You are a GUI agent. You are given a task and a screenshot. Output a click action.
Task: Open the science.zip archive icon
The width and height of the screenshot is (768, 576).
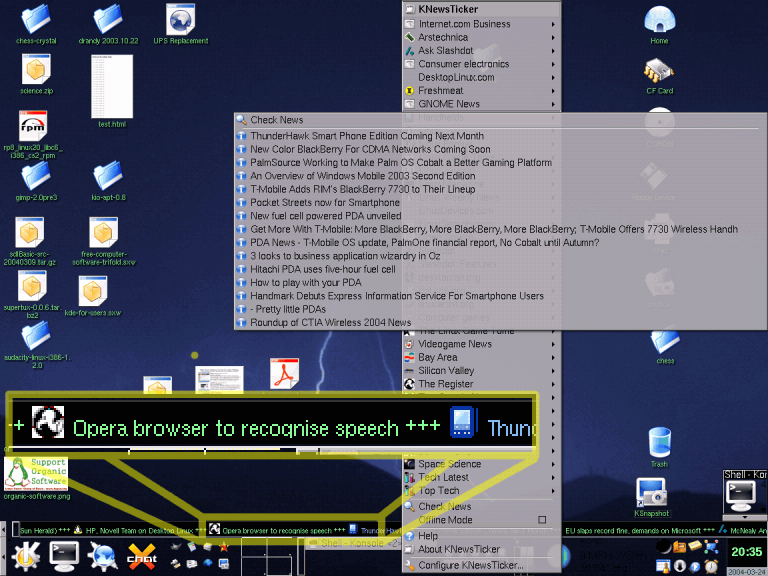point(37,70)
